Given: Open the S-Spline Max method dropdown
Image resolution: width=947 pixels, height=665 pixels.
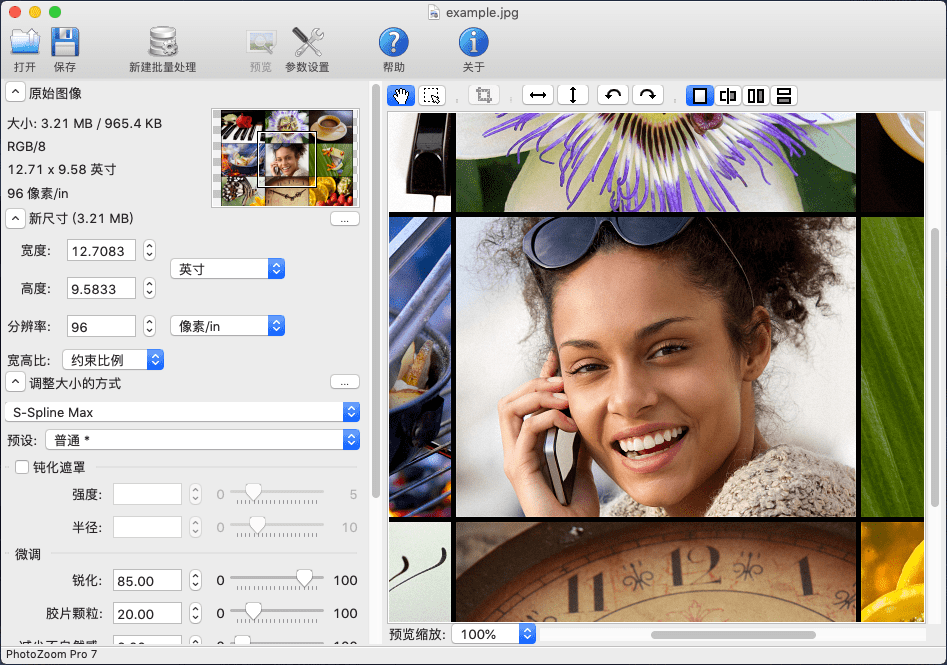Looking at the screenshot, I should 182,412.
